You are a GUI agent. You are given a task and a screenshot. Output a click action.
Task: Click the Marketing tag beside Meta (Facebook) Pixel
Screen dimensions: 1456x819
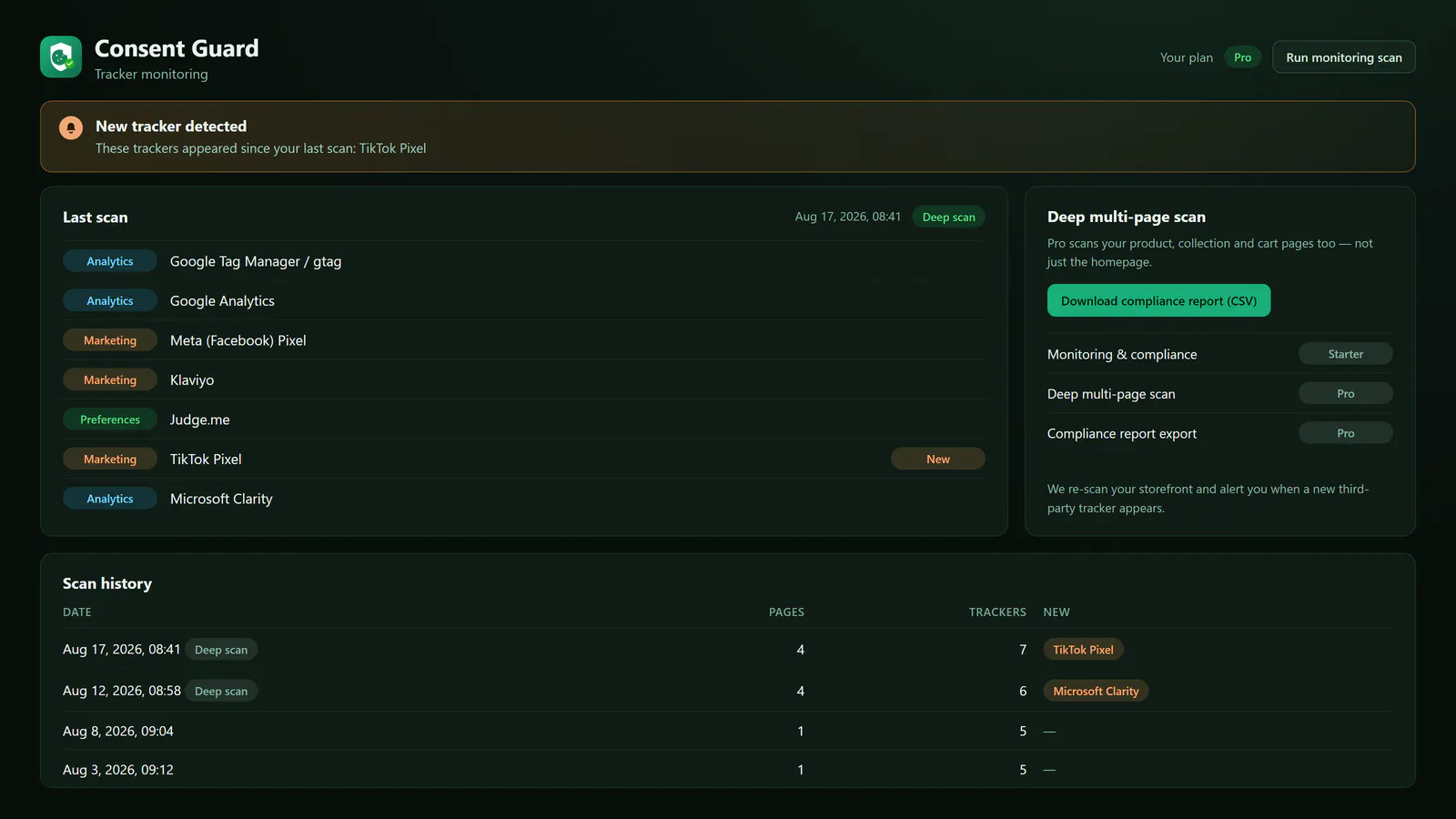pos(110,340)
